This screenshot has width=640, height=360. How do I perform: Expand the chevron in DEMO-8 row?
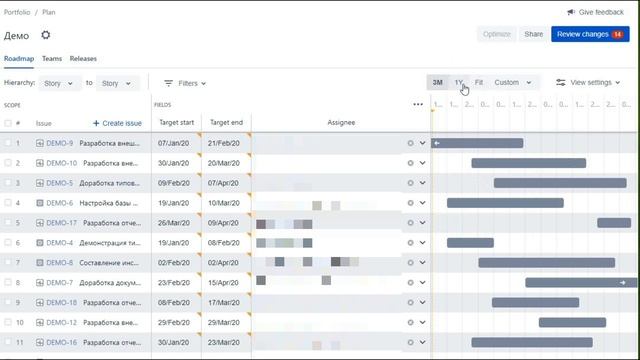click(x=422, y=263)
